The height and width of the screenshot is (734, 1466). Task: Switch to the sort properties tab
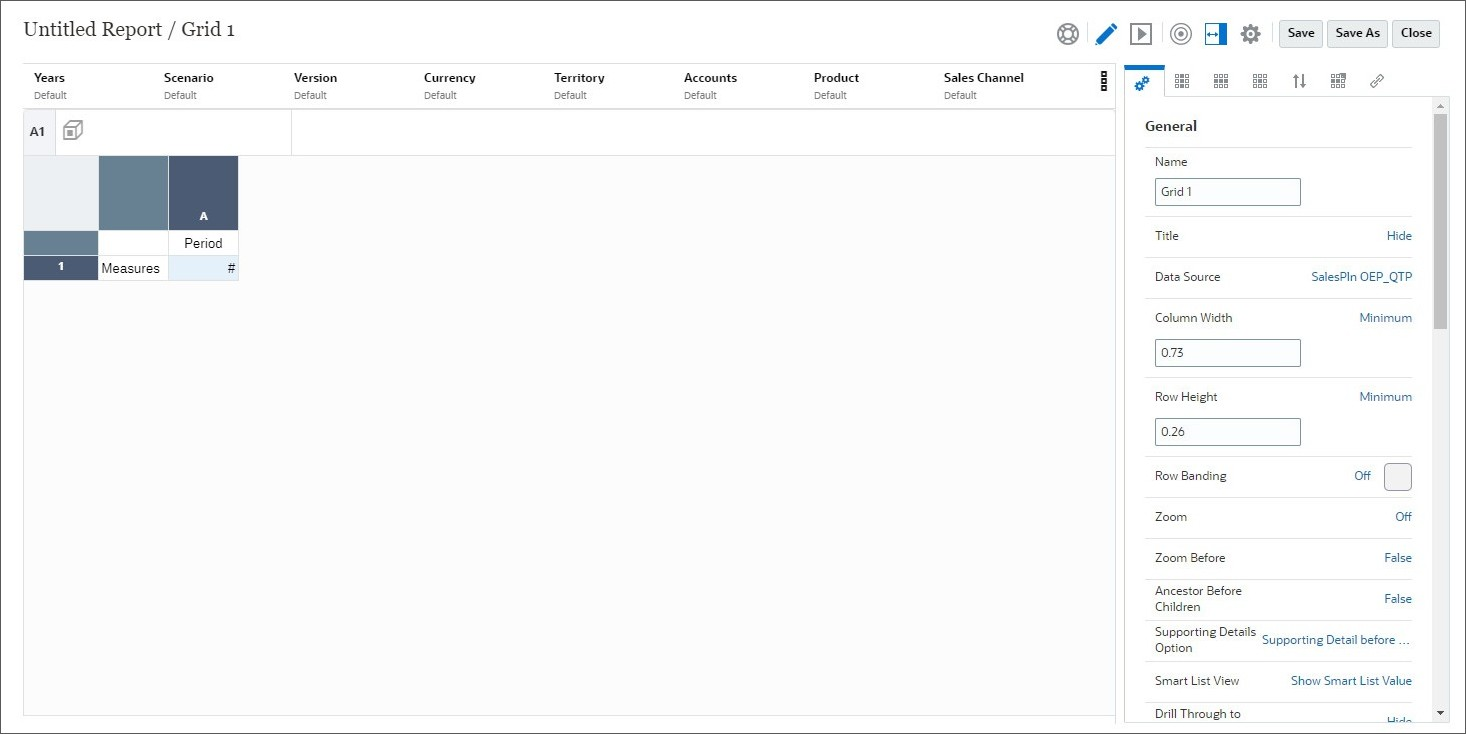click(x=1299, y=80)
